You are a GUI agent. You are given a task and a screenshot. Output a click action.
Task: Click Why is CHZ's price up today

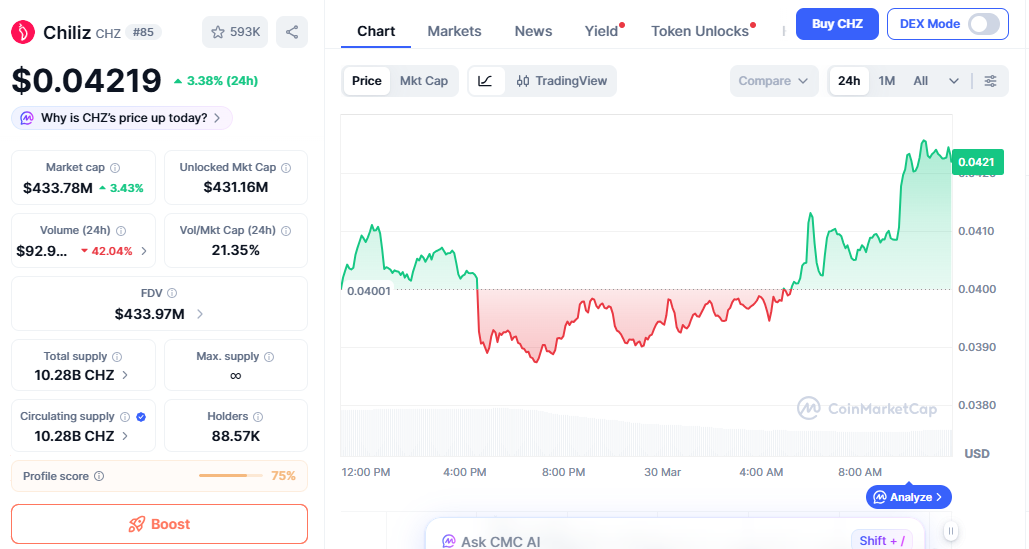(x=122, y=118)
